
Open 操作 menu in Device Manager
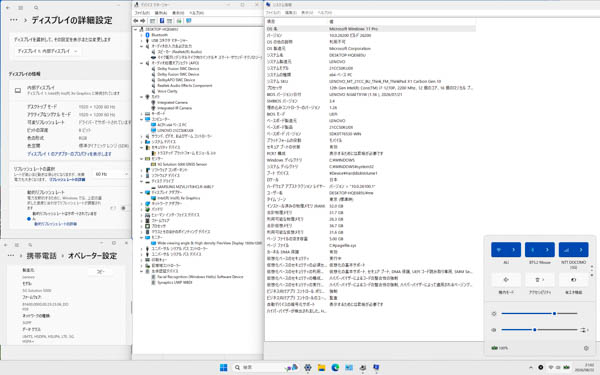pos(161,13)
